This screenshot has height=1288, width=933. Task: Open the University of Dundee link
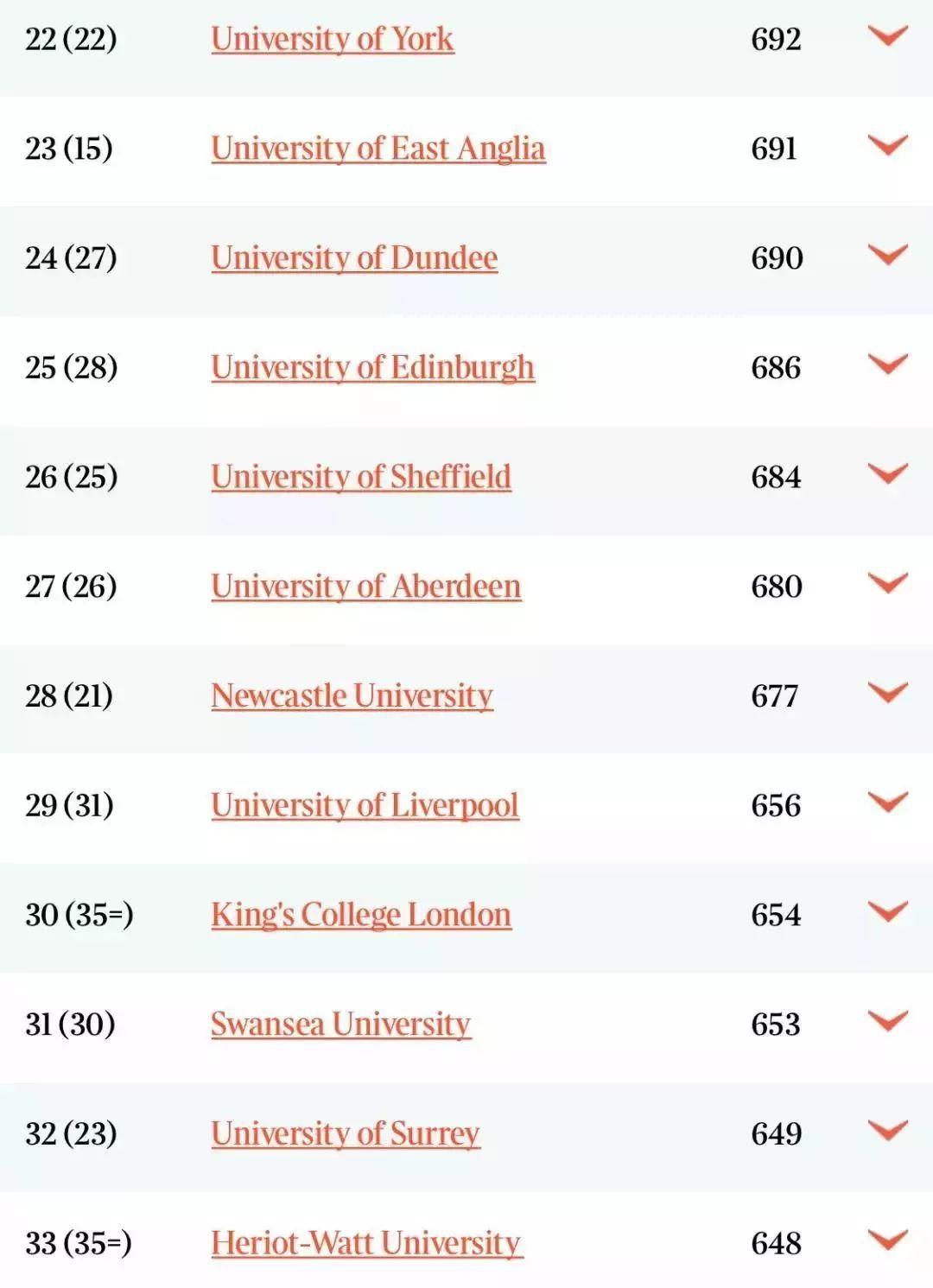coord(353,258)
